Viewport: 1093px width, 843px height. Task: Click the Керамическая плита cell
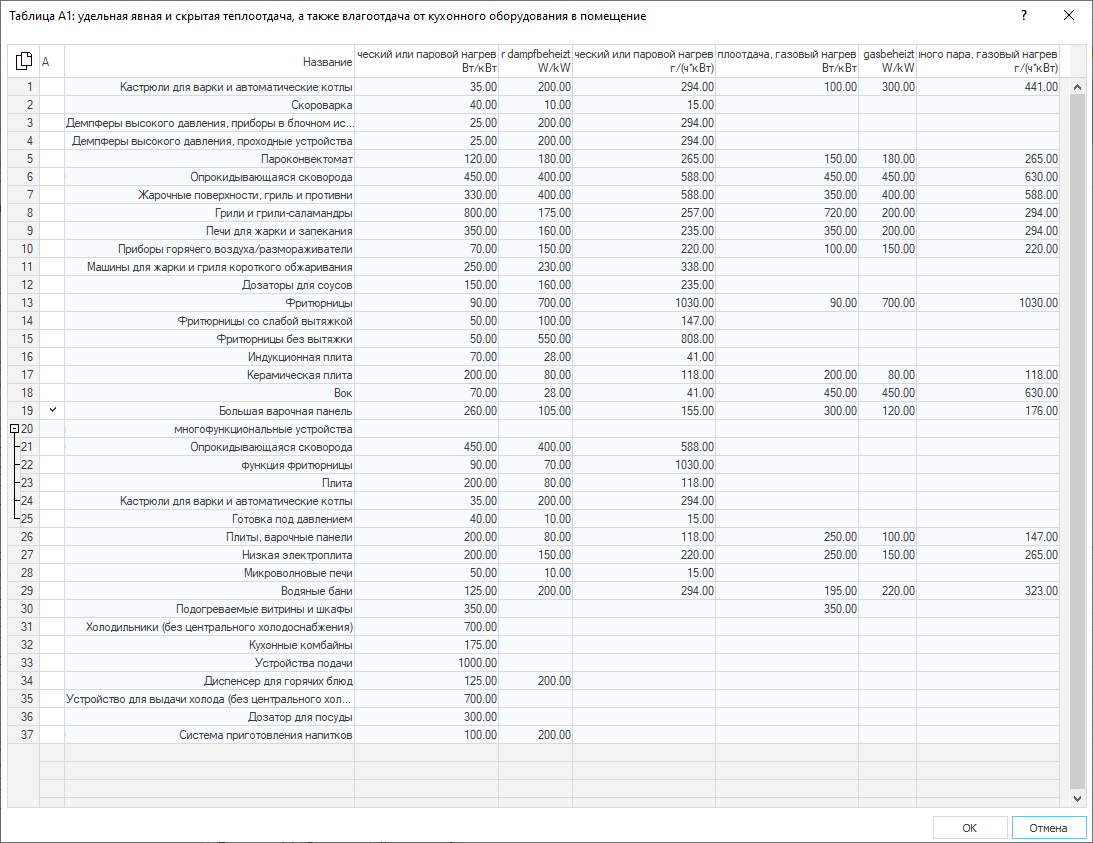209,375
